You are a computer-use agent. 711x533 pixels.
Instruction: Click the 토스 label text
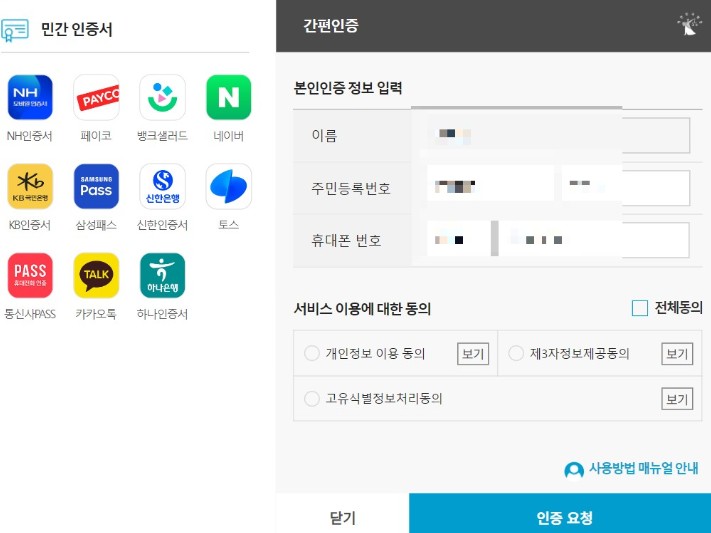(229, 225)
